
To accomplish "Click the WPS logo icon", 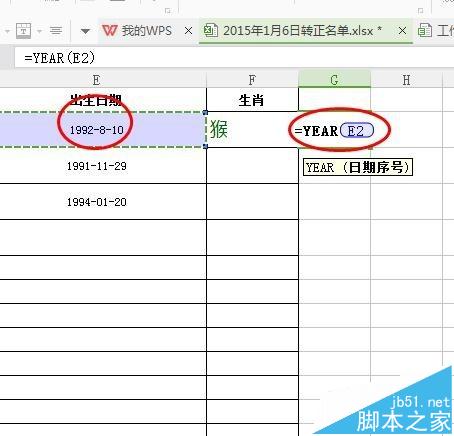I will tap(109, 31).
